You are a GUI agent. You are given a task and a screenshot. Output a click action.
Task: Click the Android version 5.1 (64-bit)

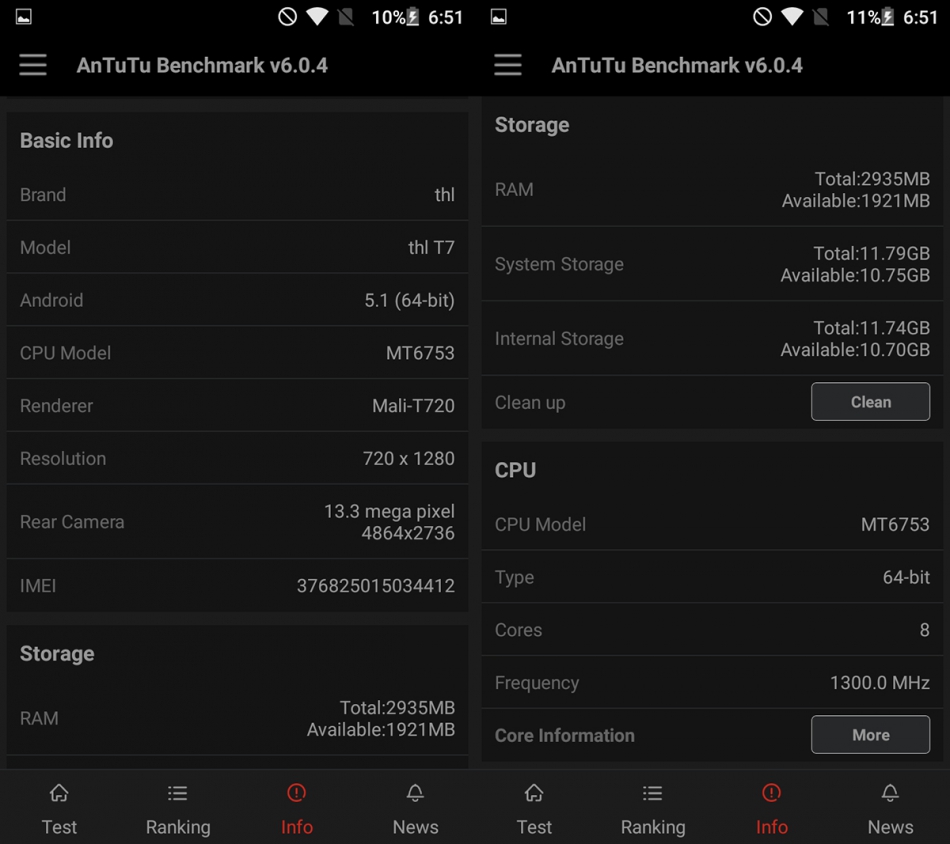pyautogui.click(x=409, y=301)
